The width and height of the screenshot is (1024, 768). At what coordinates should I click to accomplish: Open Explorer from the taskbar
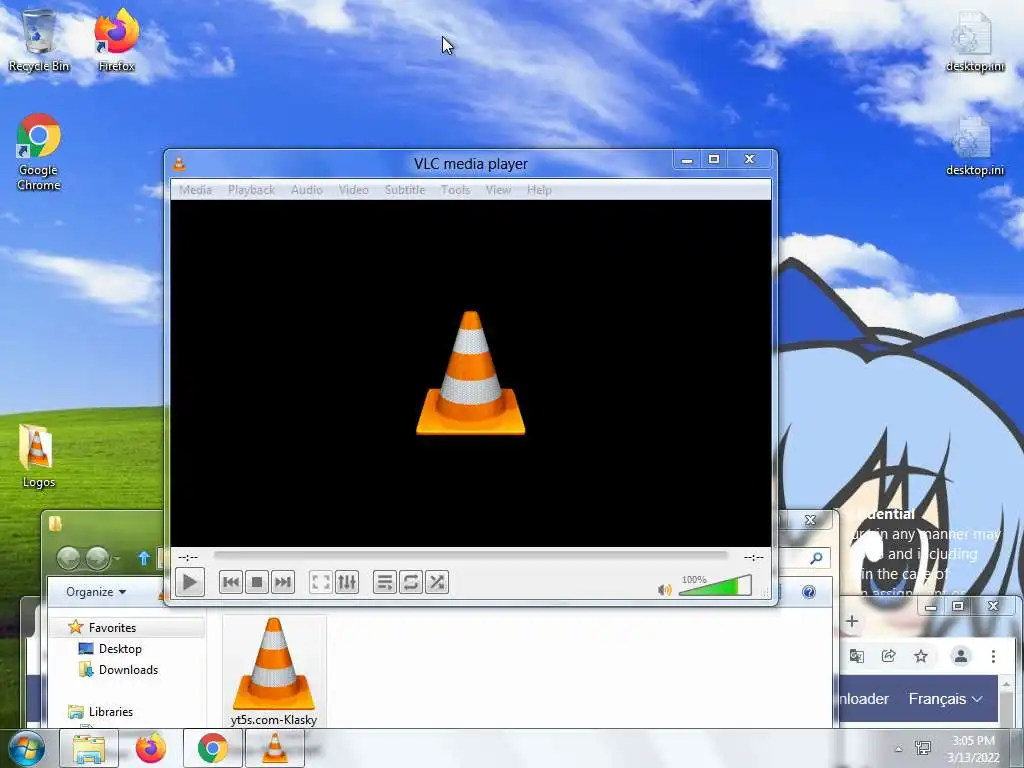pyautogui.click(x=89, y=748)
